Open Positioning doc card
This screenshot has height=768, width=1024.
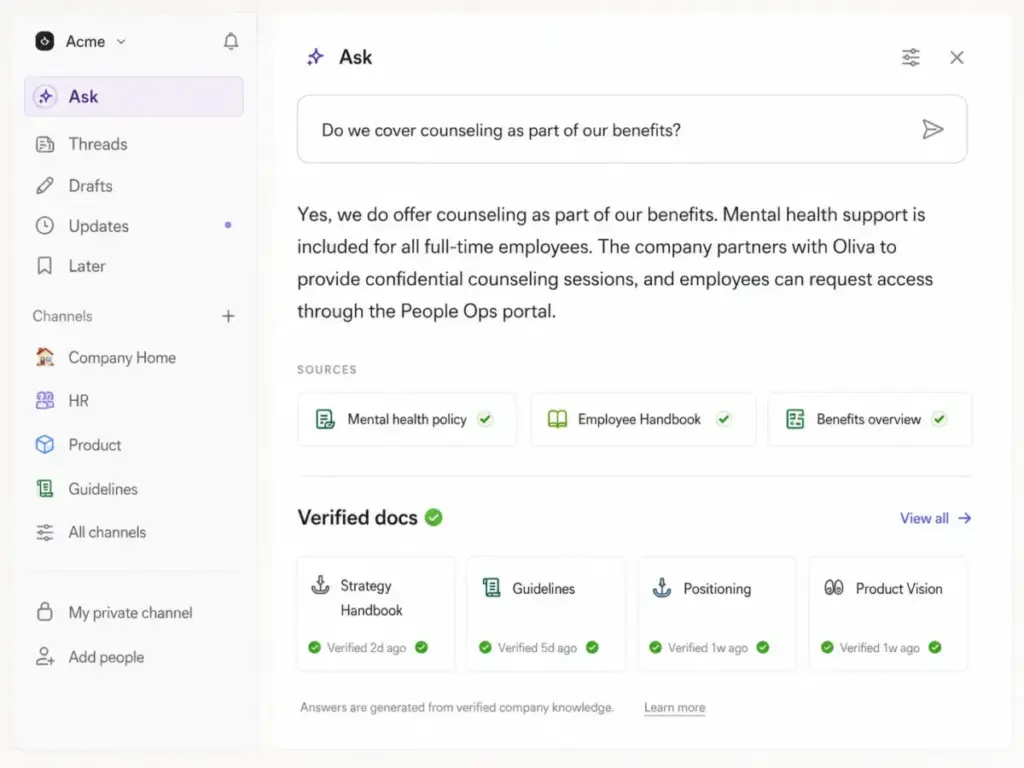tap(717, 614)
